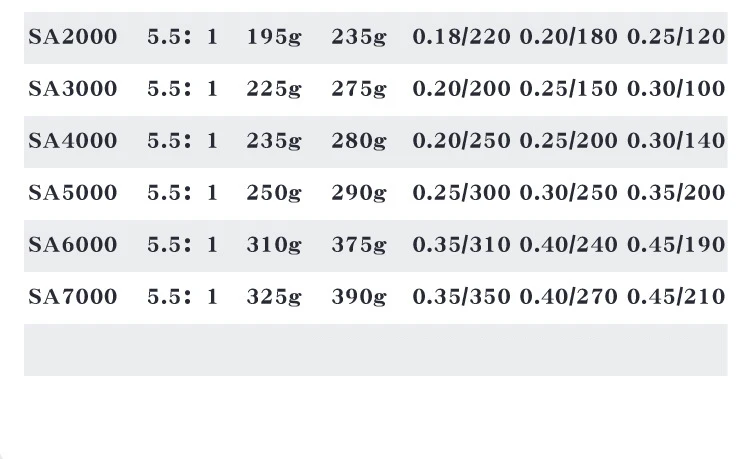Viewport: 750px width, 459px height.
Task: Select the SA5000 model name
Action: (72, 193)
